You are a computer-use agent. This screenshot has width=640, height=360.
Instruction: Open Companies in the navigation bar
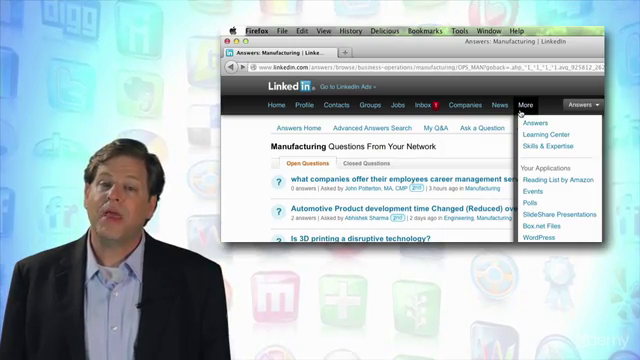click(x=465, y=105)
